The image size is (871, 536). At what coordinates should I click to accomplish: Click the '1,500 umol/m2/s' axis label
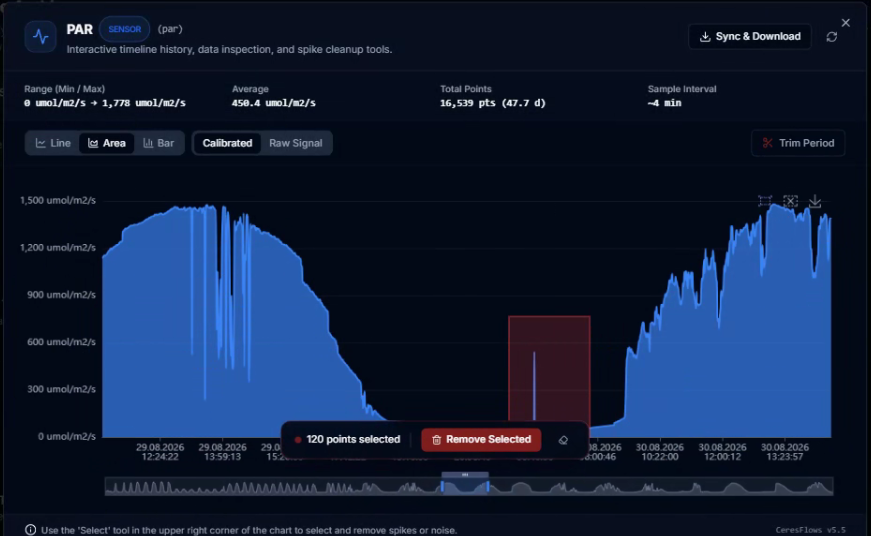(58, 201)
